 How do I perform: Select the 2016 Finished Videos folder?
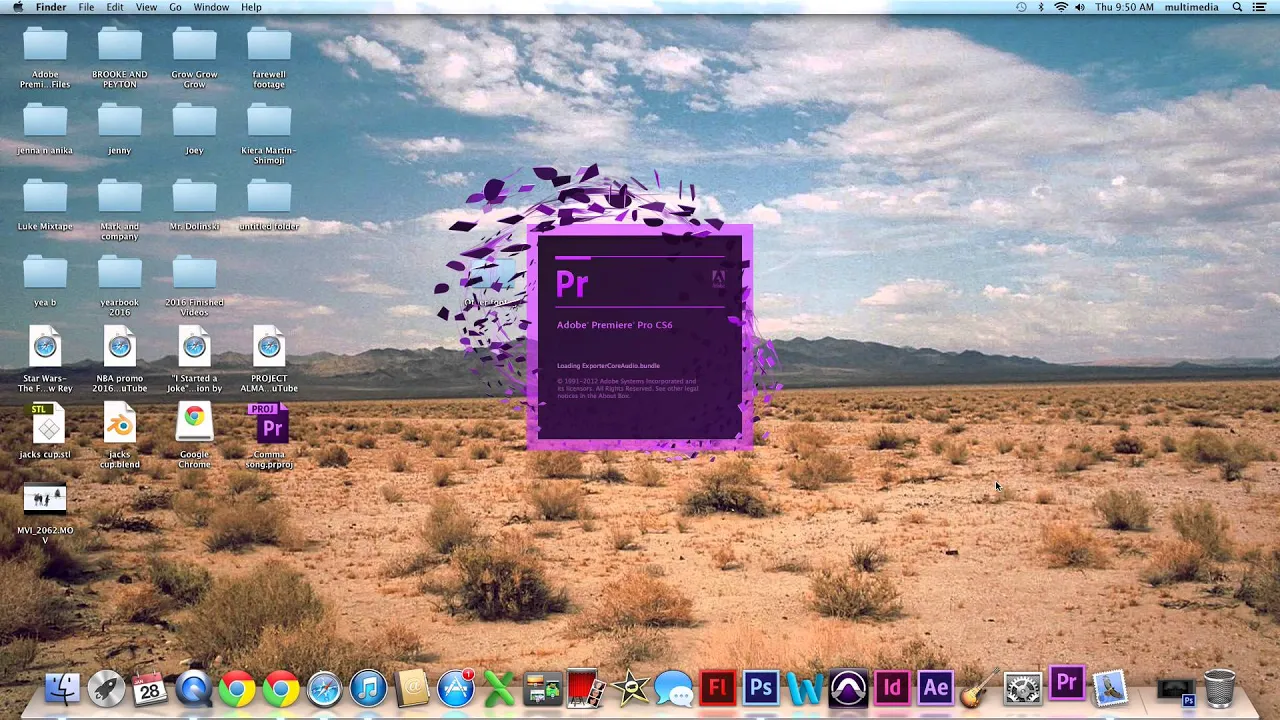pos(194,286)
